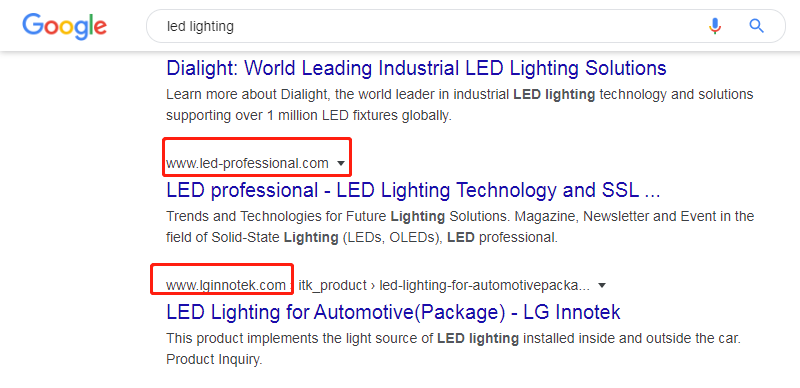800x388 pixels.
Task: Click the Google logo
Action: (64, 26)
